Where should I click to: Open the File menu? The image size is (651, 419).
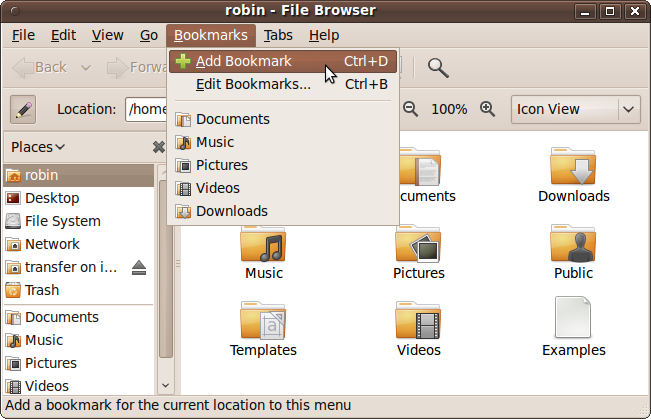click(x=23, y=35)
